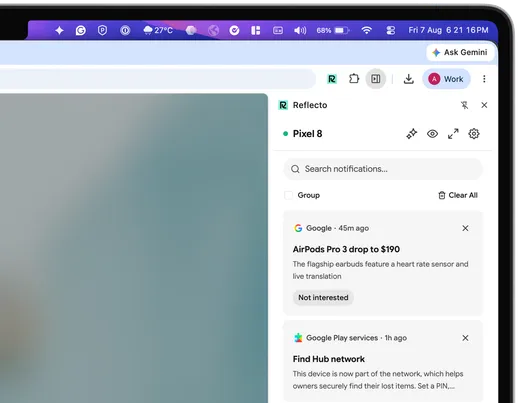Open Control Center in menu bar
The width and height of the screenshot is (520, 403).
[x=390, y=31]
